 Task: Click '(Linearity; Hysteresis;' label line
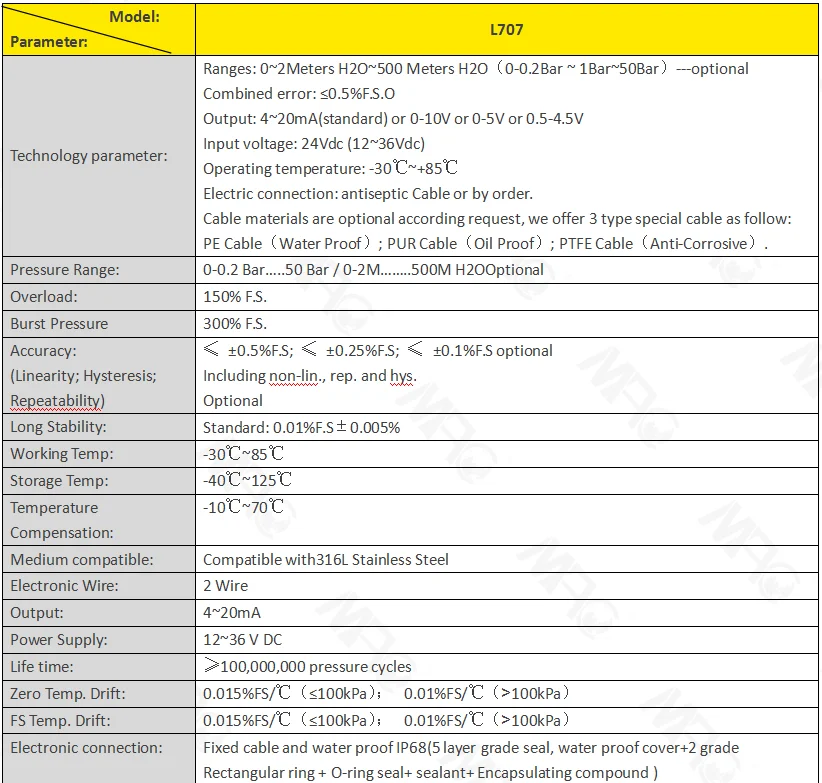[x=83, y=376]
